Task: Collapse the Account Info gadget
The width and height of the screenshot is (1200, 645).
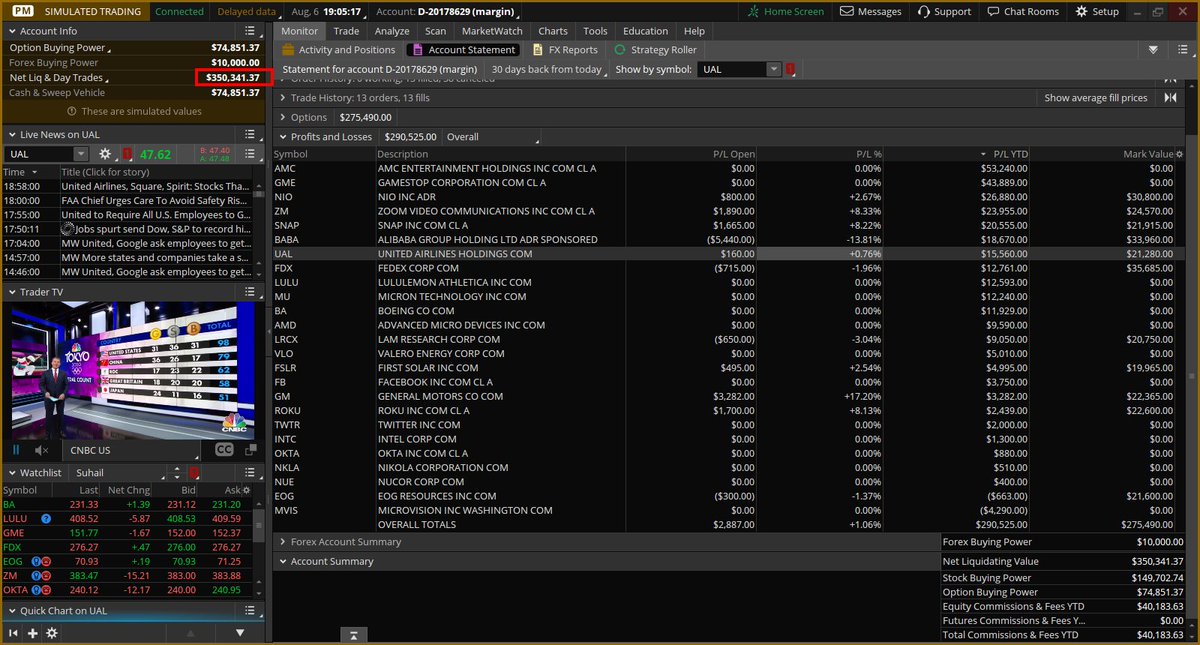Action: tap(11, 31)
